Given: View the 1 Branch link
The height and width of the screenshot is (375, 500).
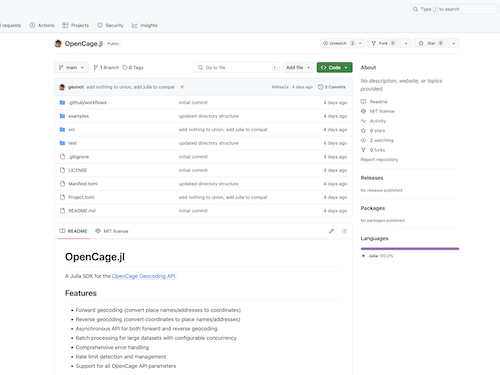Looking at the screenshot, I should click(x=106, y=67).
